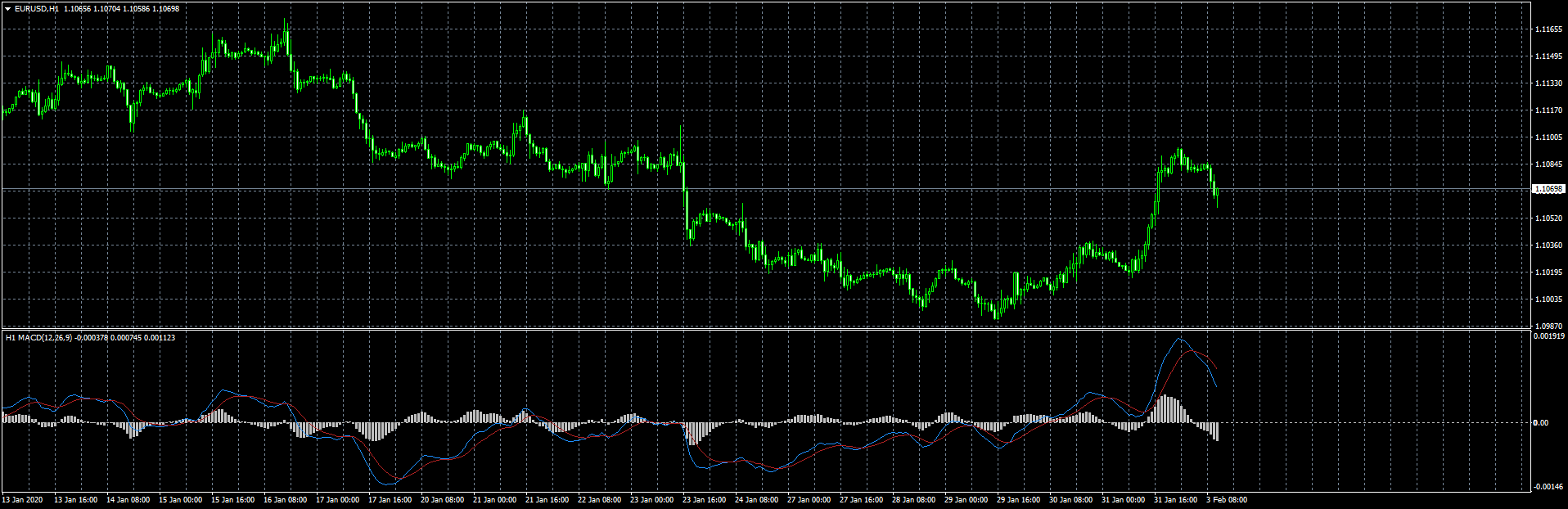The image size is (1568, 509).
Task: Click the 1.11005 price axis label
Action: [1548, 137]
